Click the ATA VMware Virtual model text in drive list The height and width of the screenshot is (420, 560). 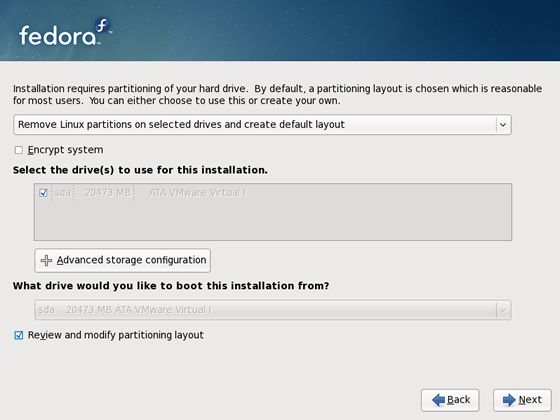[198, 193]
